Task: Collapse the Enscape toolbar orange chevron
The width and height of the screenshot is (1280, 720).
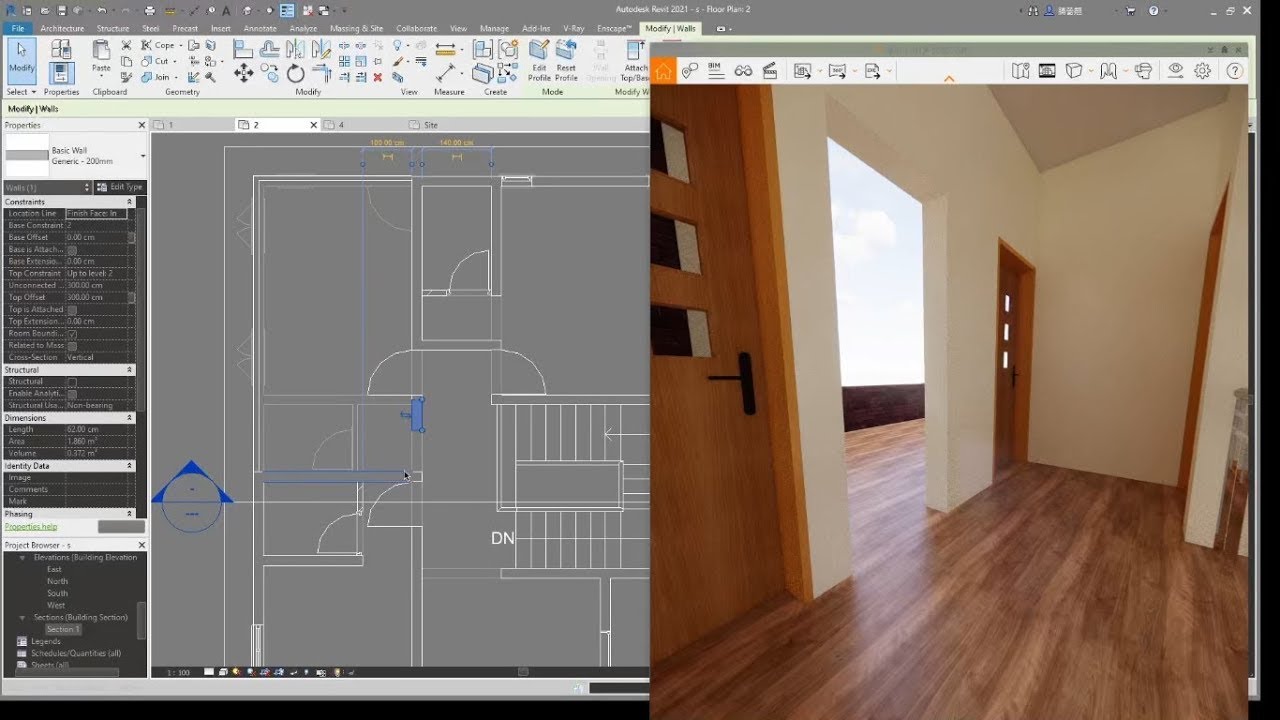Action: [949, 79]
